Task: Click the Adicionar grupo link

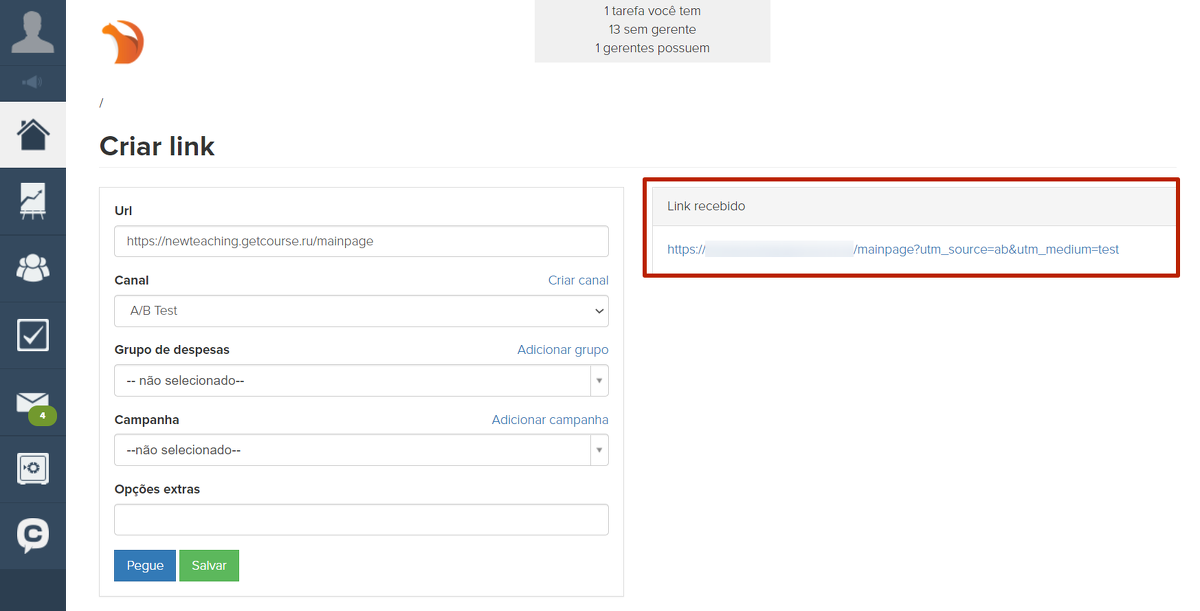Action: click(562, 350)
